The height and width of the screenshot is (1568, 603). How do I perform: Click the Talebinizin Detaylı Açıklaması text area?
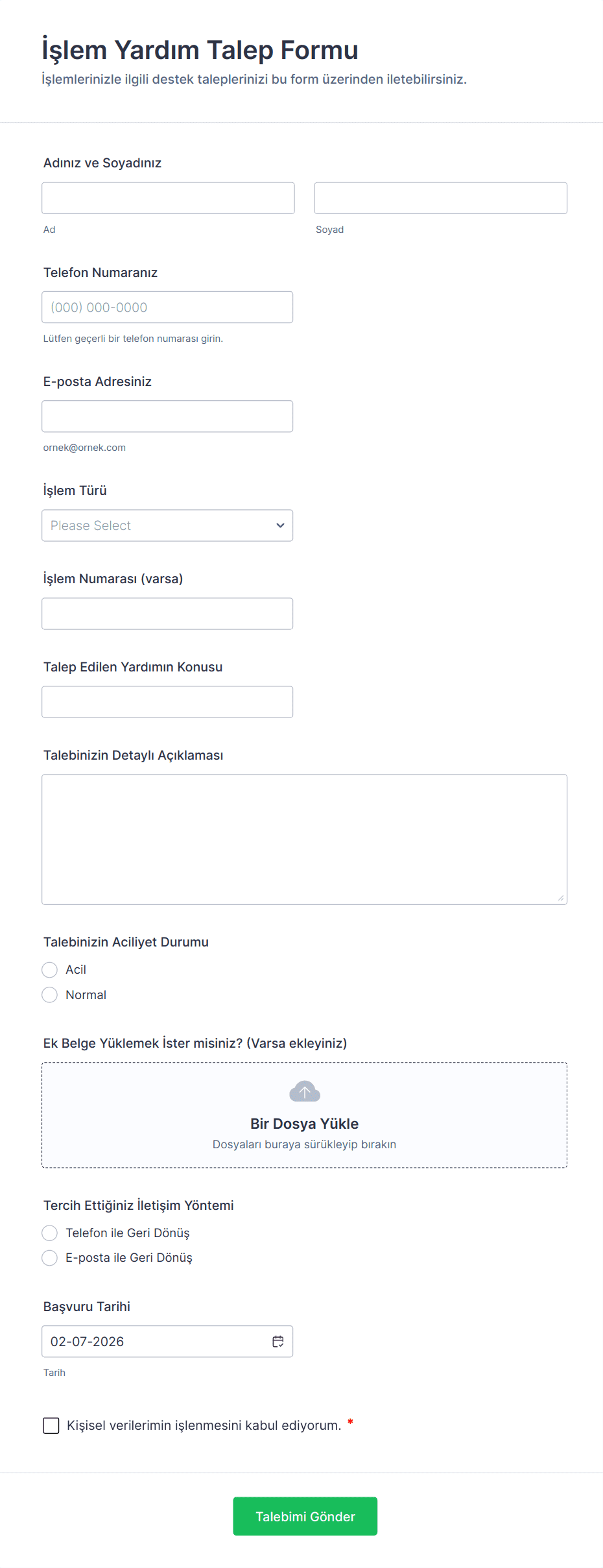point(304,839)
